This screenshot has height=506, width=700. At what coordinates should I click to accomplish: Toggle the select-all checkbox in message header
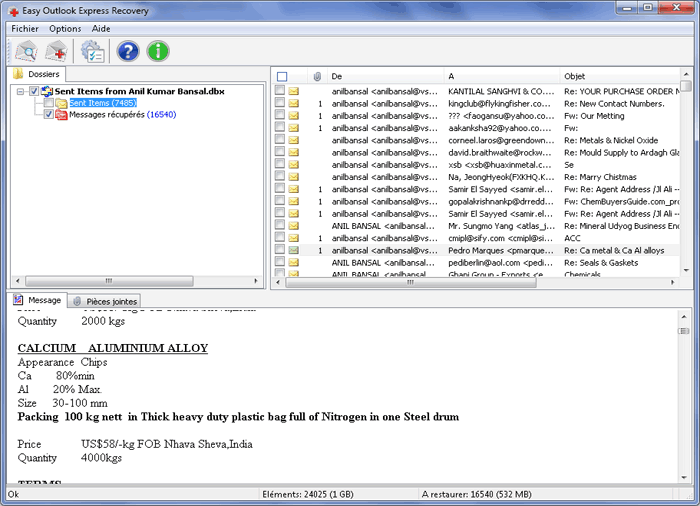[x=282, y=76]
